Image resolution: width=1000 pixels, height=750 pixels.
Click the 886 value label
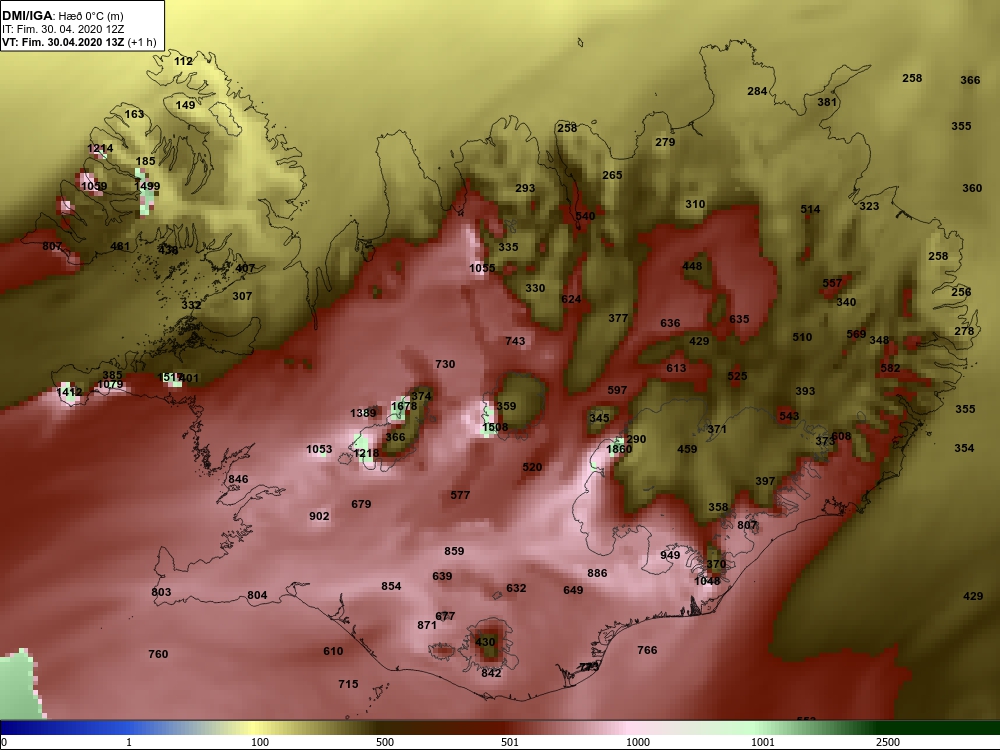597,573
